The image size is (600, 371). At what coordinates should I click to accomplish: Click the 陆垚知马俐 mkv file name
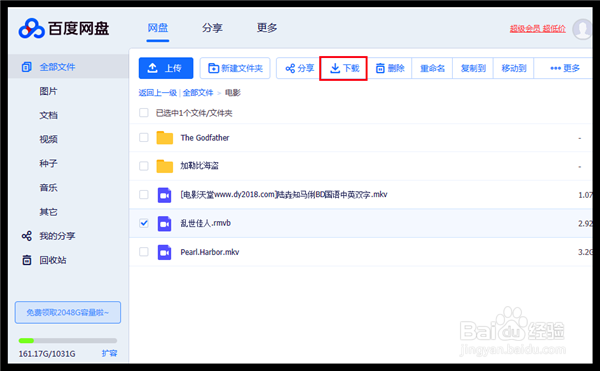tap(284, 195)
